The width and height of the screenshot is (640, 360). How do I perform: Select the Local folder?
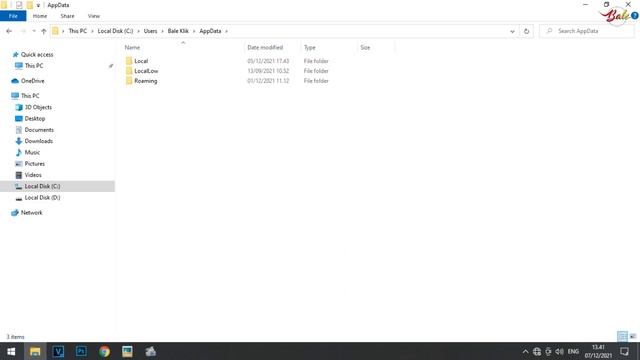tap(141, 61)
